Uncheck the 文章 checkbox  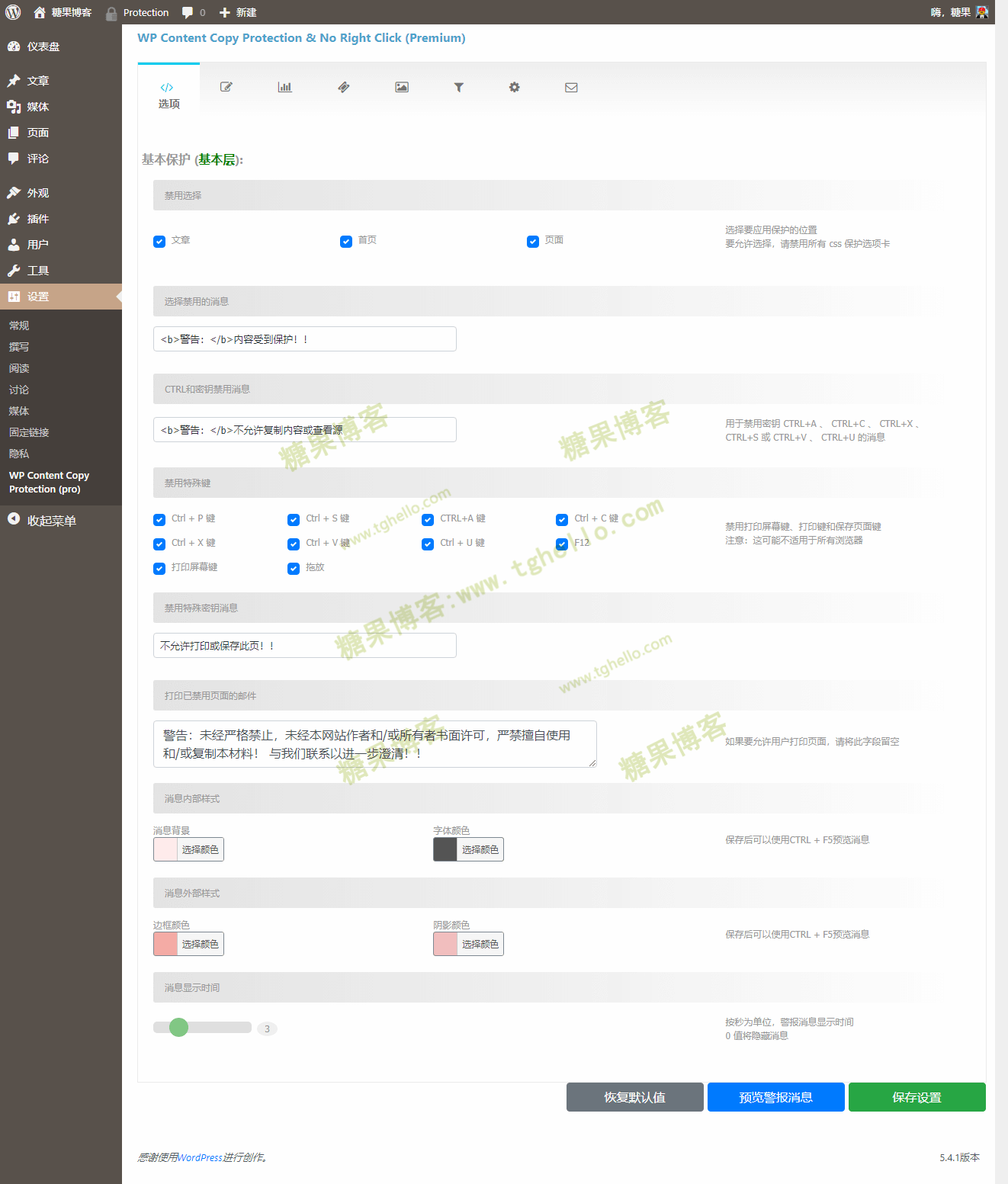pos(159,242)
